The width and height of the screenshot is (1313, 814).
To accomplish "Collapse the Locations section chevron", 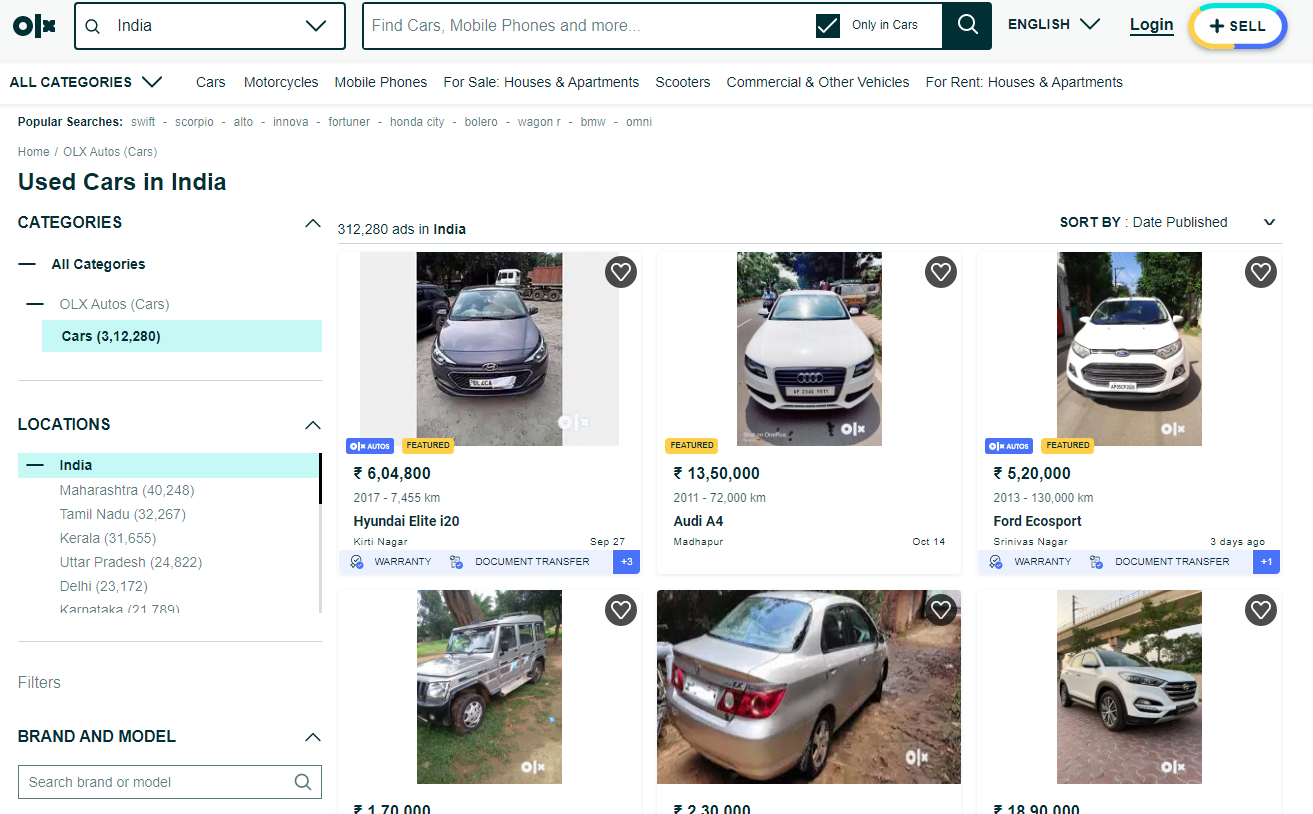I will tap(312, 425).
